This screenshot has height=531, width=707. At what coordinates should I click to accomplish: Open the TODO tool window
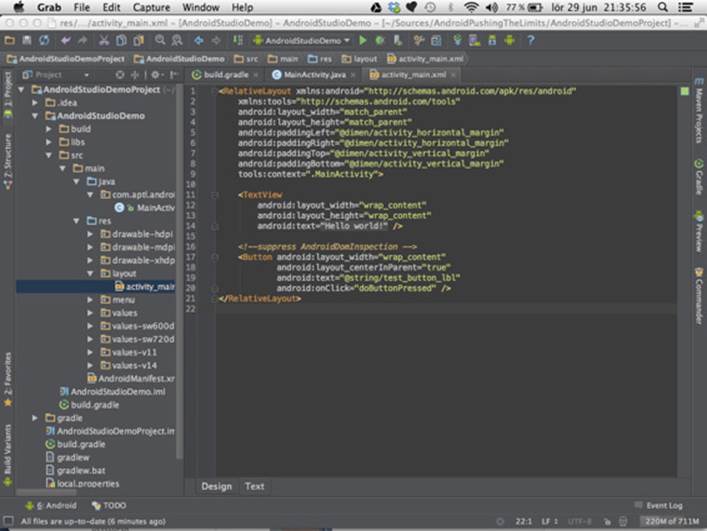[x=109, y=506]
